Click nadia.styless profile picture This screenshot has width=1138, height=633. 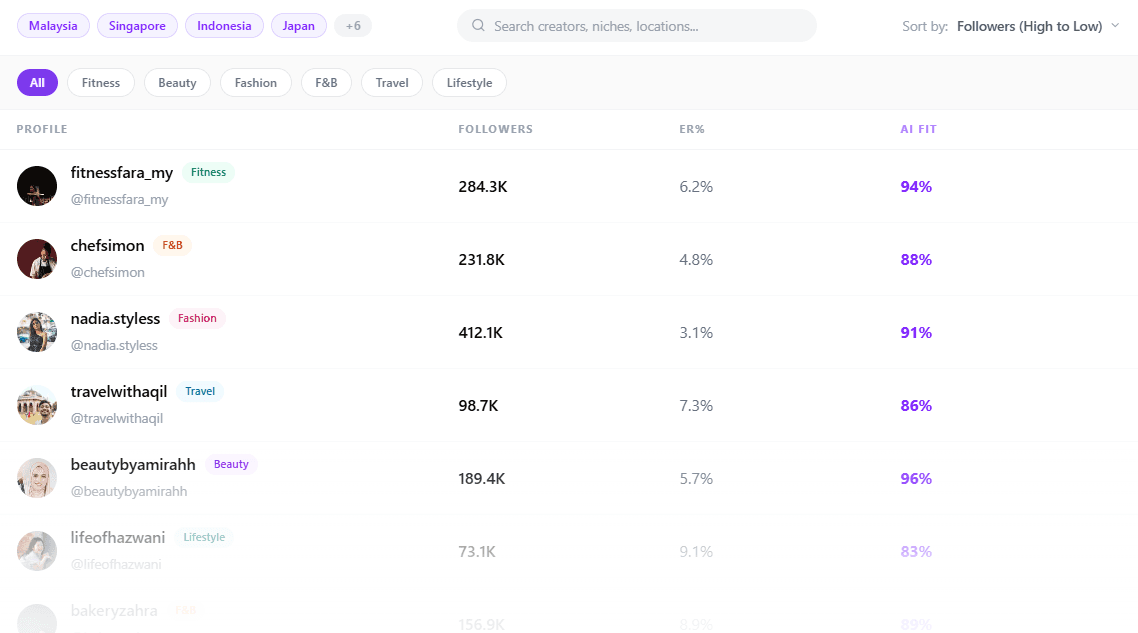click(37, 332)
